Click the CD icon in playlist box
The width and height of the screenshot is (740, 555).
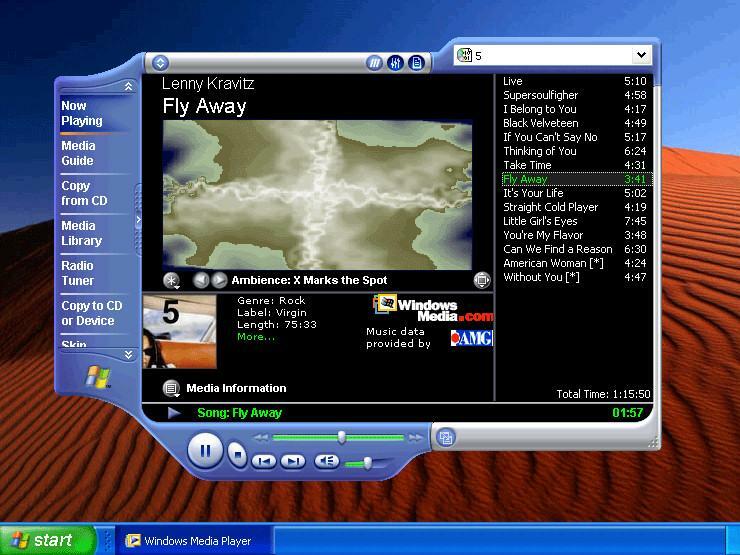pos(464,55)
